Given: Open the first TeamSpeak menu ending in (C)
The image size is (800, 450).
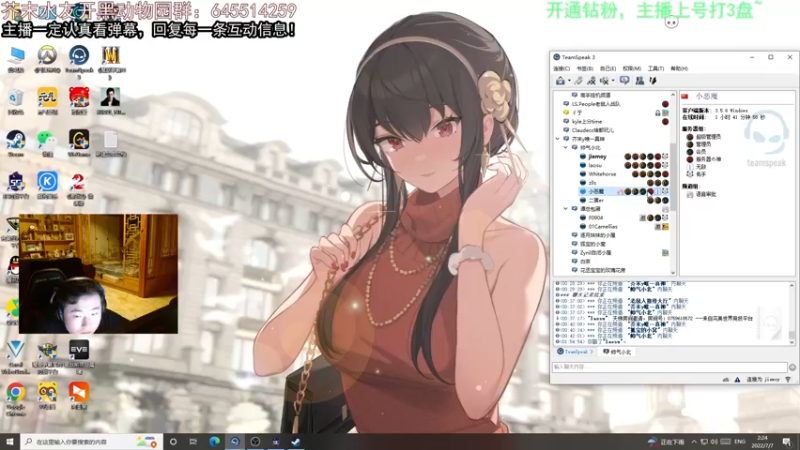Looking at the screenshot, I should tap(561, 68).
